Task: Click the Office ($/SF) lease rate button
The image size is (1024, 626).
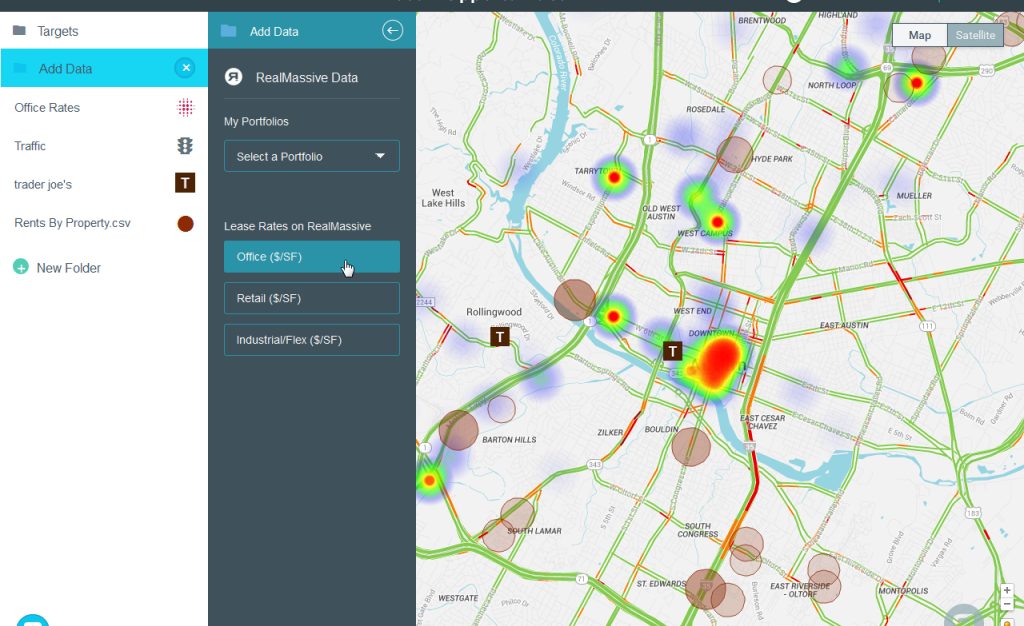Action: [x=311, y=257]
